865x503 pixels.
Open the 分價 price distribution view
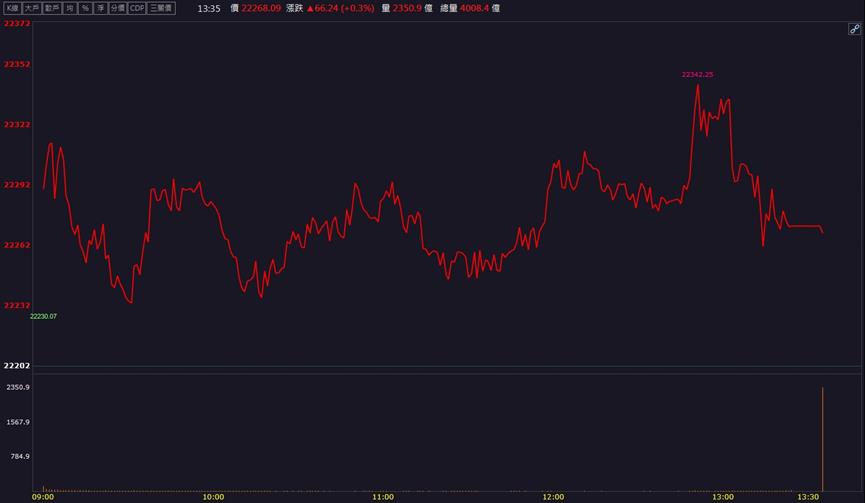coord(118,8)
